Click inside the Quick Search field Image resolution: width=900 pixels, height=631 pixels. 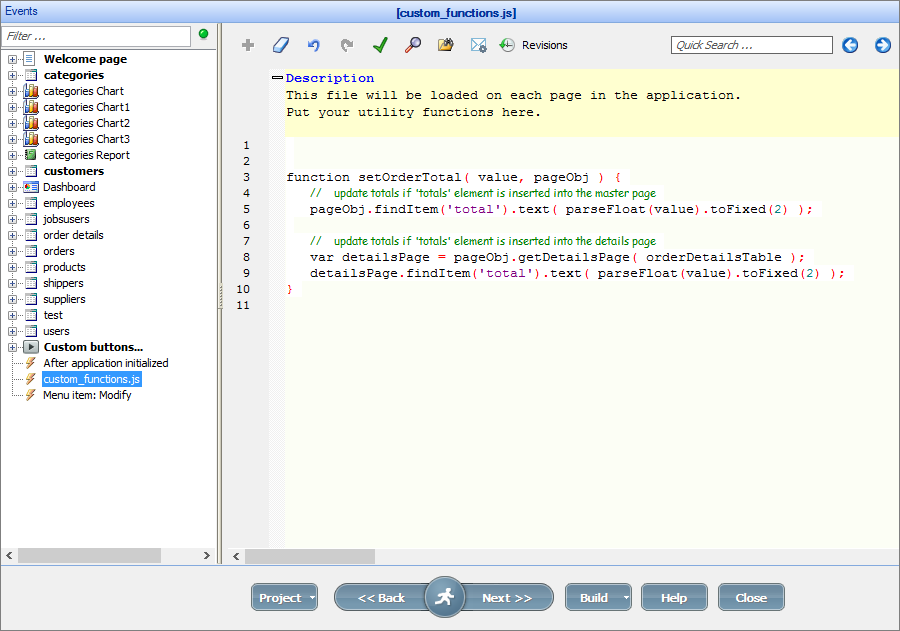click(x=751, y=45)
